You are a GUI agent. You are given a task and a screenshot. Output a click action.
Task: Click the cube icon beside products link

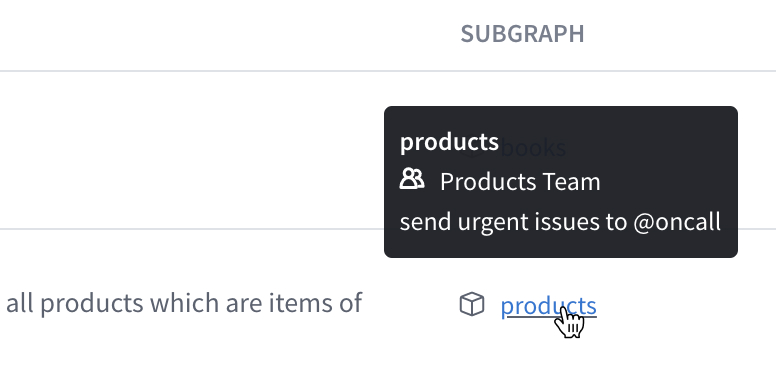tap(472, 303)
